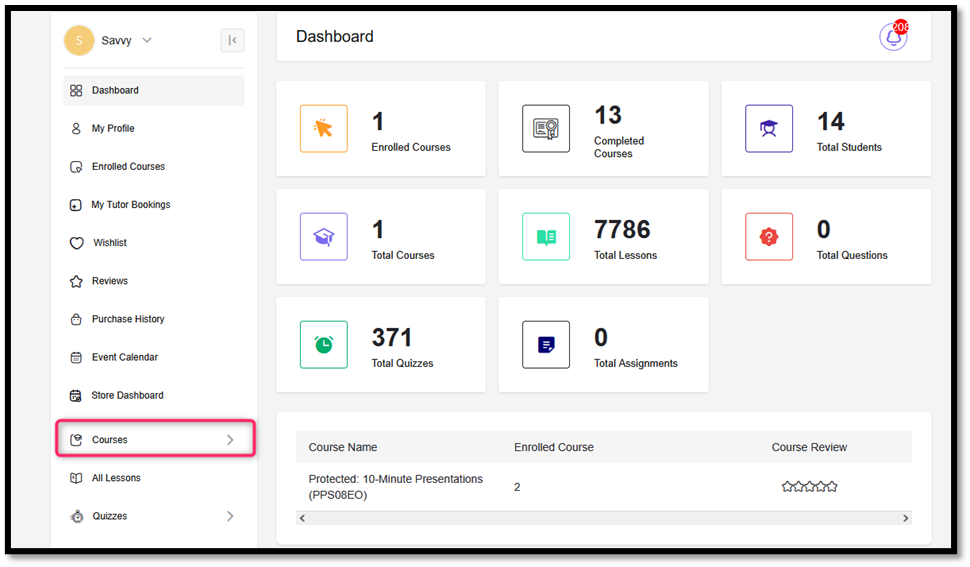The height and width of the screenshot is (567, 970).
Task: Rate course using review stars
Action: (x=809, y=487)
